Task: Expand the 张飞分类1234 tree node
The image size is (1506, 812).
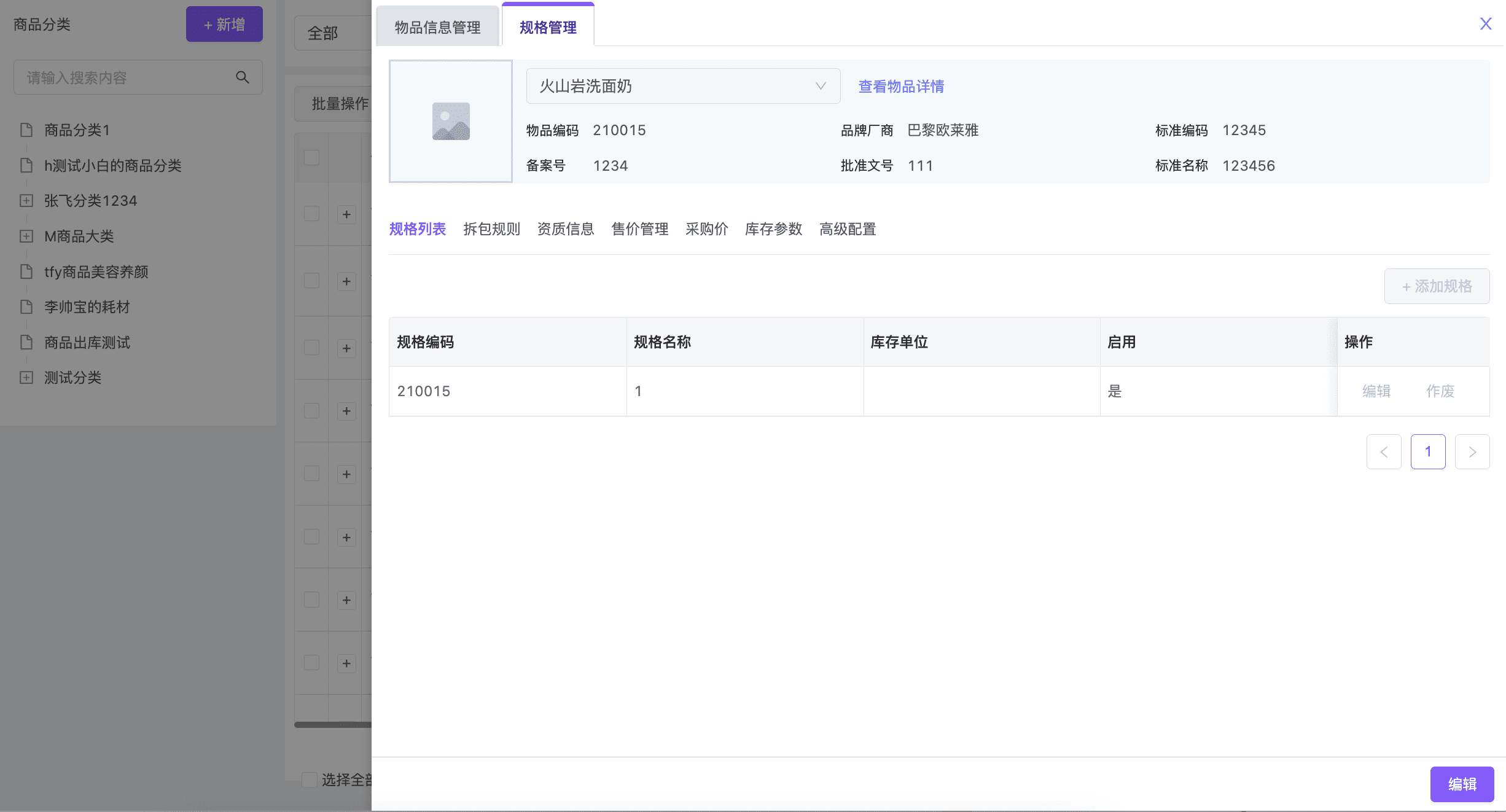Action: pyautogui.click(x=26, y=201)
